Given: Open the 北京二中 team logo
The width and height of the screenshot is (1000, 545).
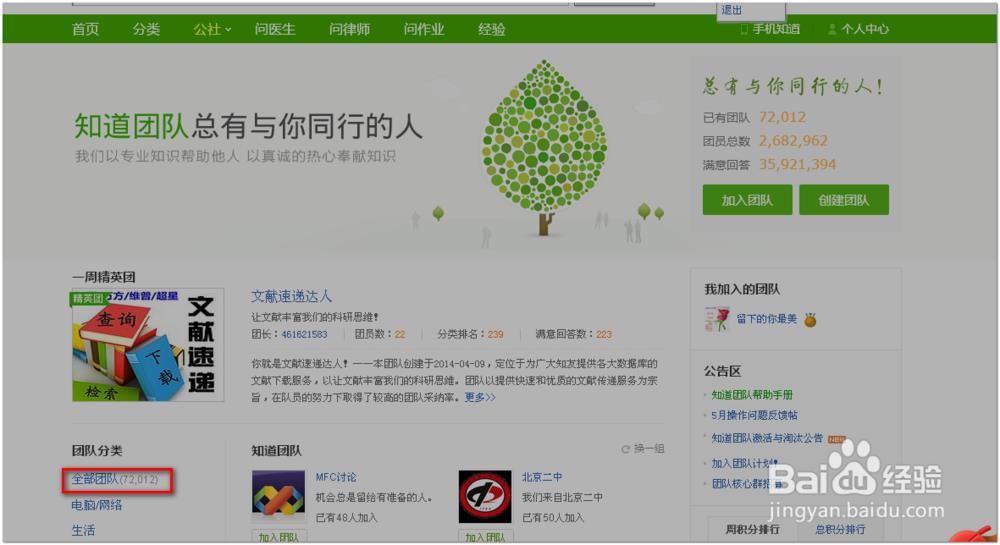Looking at the screenshot, I should pyautogui.click(x=485, y=497).
